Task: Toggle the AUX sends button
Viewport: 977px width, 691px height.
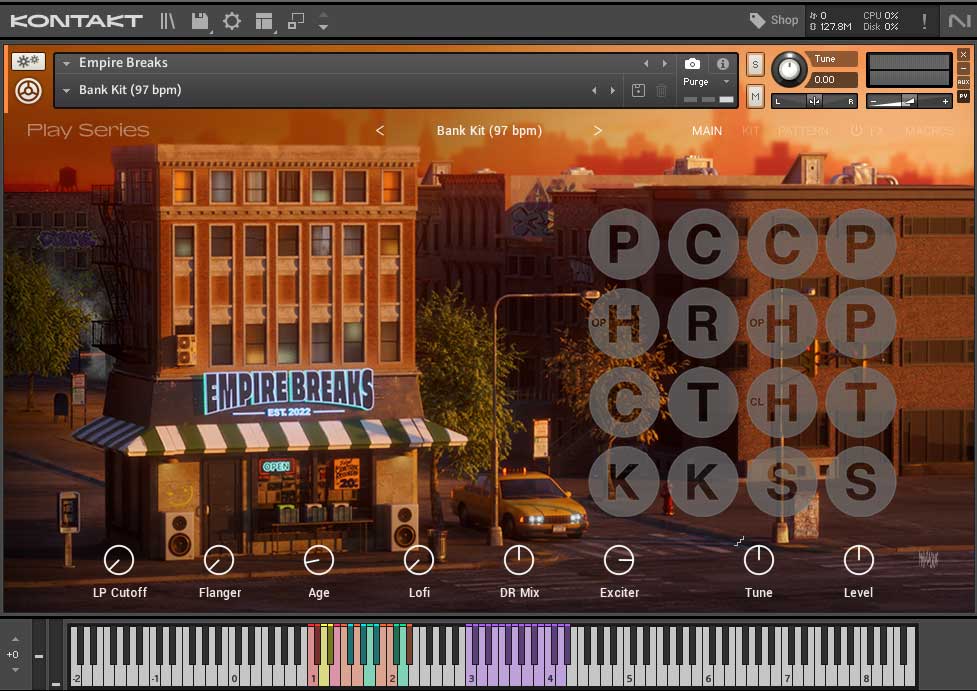Action: coord(963,82)
